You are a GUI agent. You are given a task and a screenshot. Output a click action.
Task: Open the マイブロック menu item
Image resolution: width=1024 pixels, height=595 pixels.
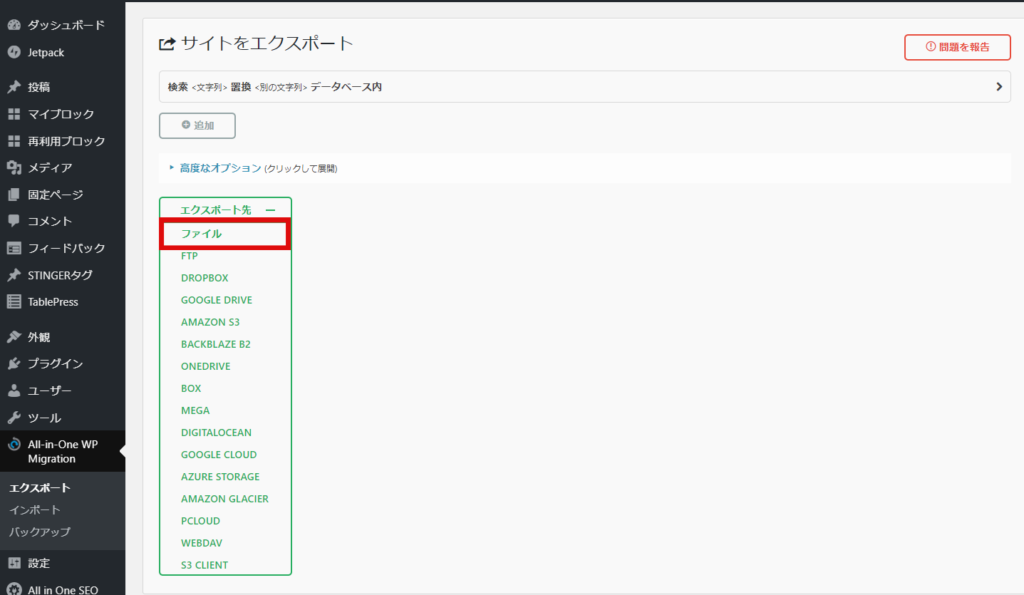pyautogui.click(x=63, y=114)
